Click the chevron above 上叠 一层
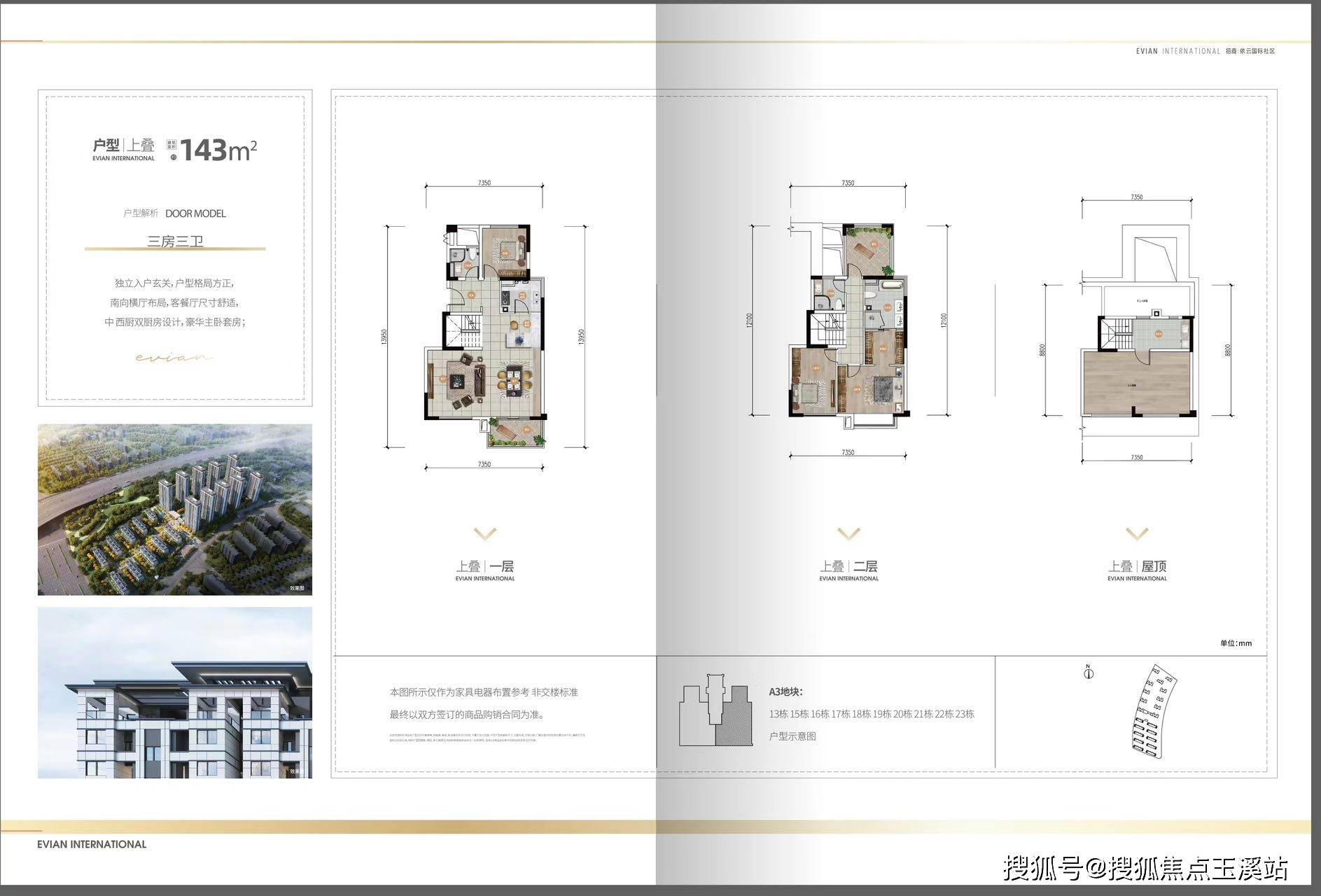Viewport: 1321px width, 896px height. (x=484, y=534)
